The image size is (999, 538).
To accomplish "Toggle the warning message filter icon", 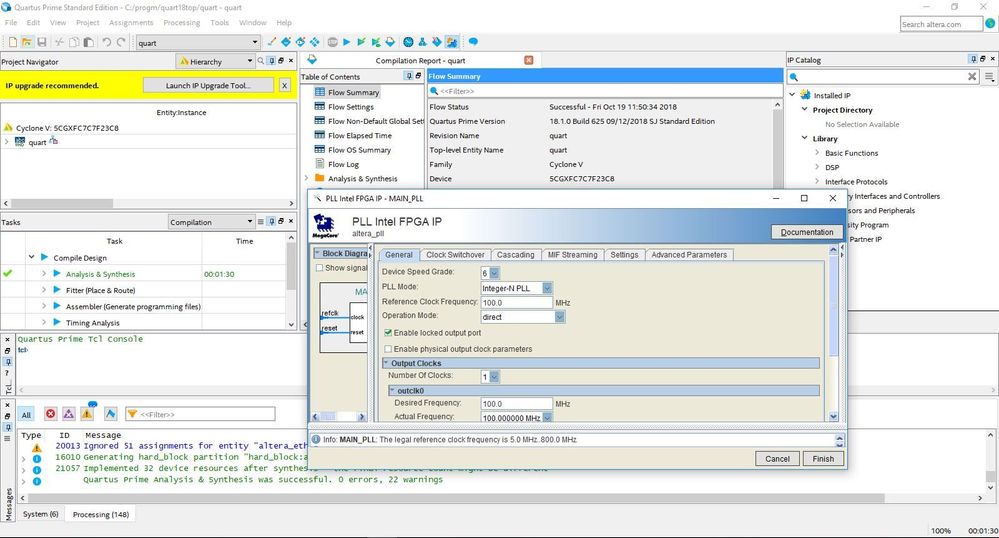I will click(x=88, y=413).
